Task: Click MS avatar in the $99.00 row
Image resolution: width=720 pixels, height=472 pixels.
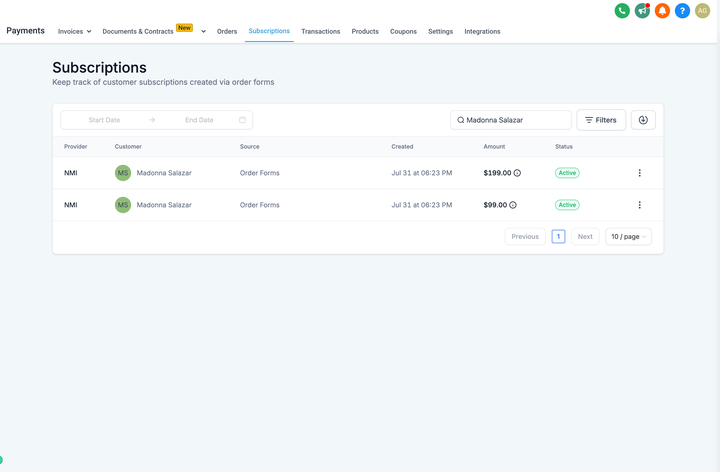Action: [x=123, y=205]
